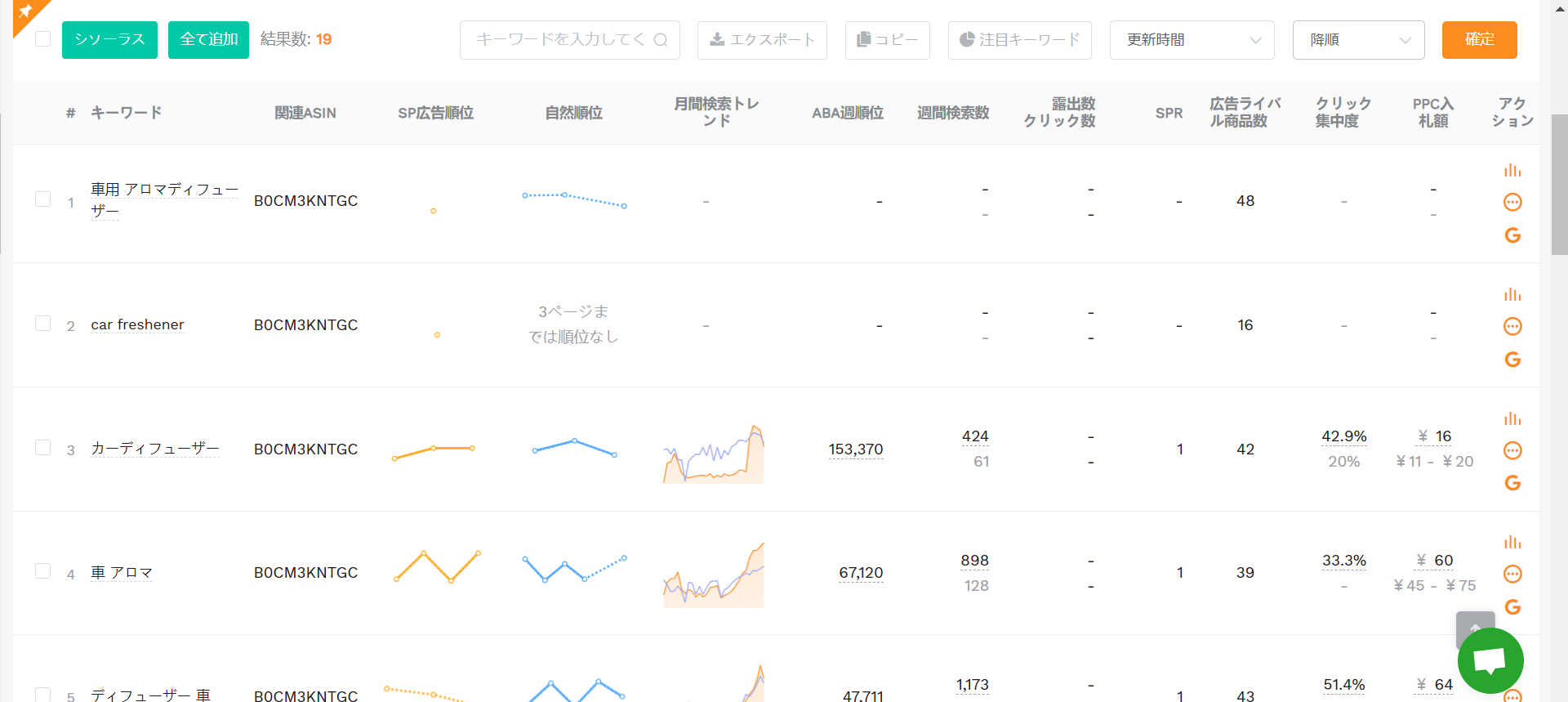Screen dimensions: 1568x702
Task: Click the 注目キーワード button
Action: click(x=1019, y=40)
